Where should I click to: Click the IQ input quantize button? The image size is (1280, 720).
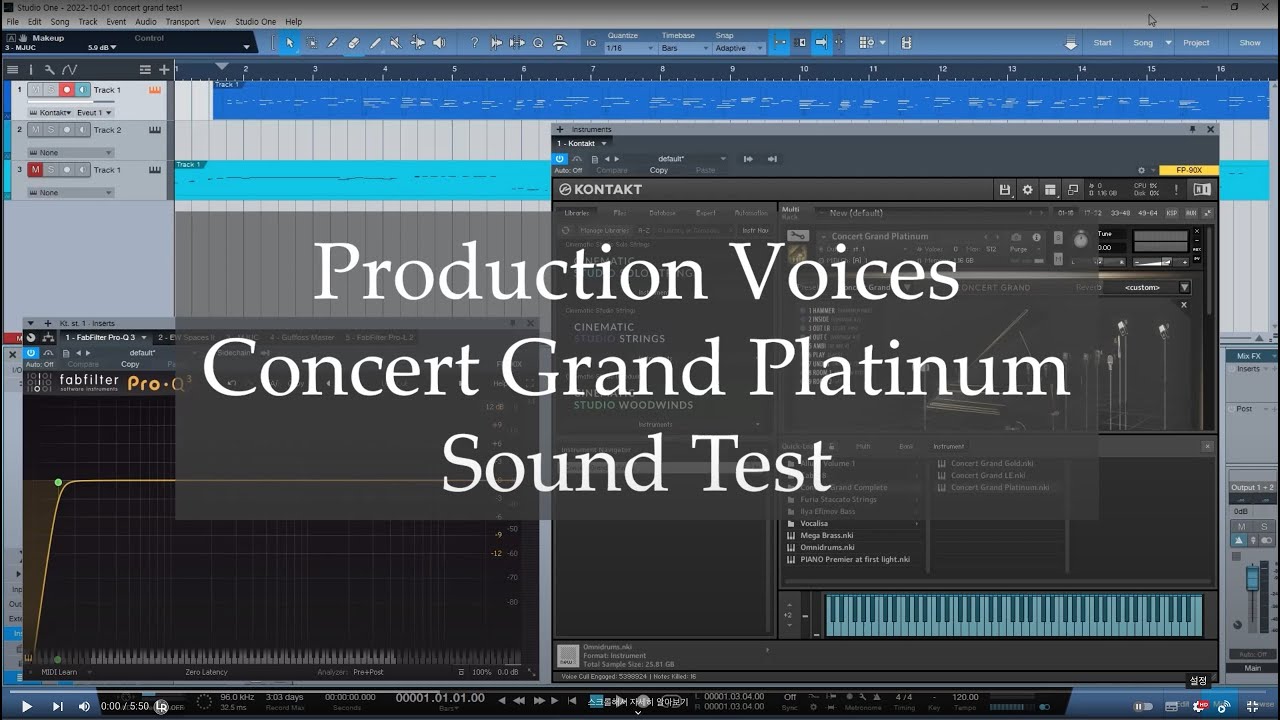(x=591, y=43)
